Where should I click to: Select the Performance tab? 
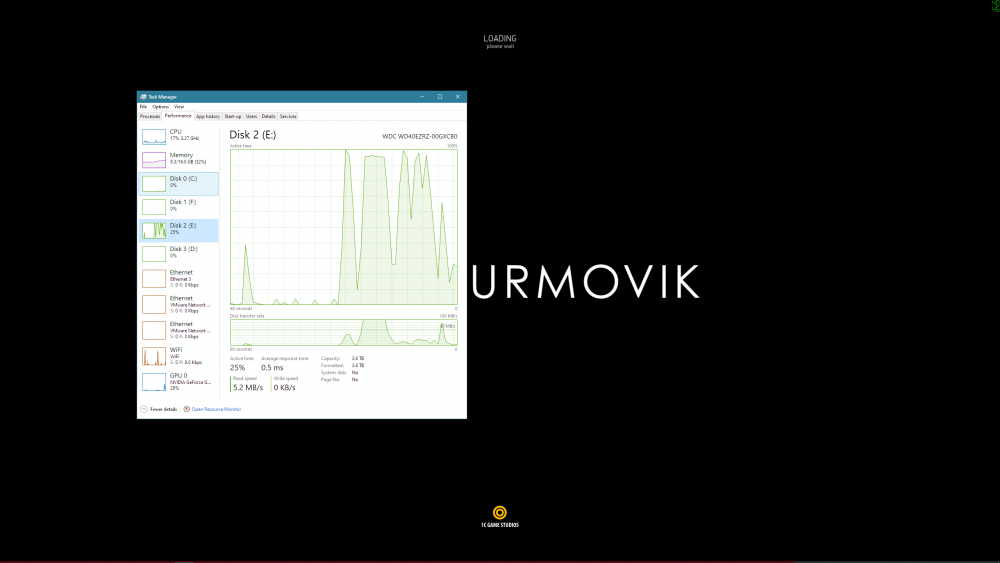(178, 116)
